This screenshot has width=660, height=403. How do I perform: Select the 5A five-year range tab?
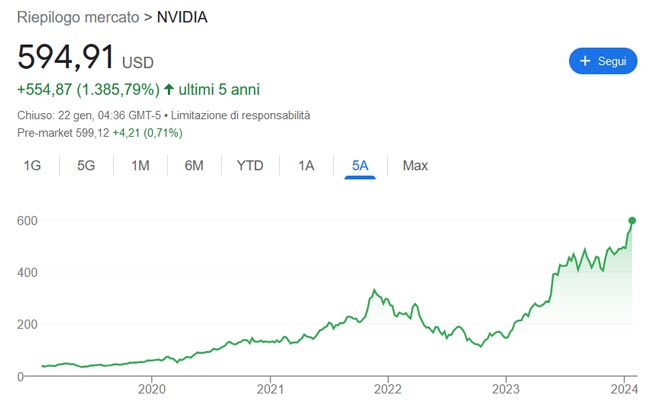[360, 165]
